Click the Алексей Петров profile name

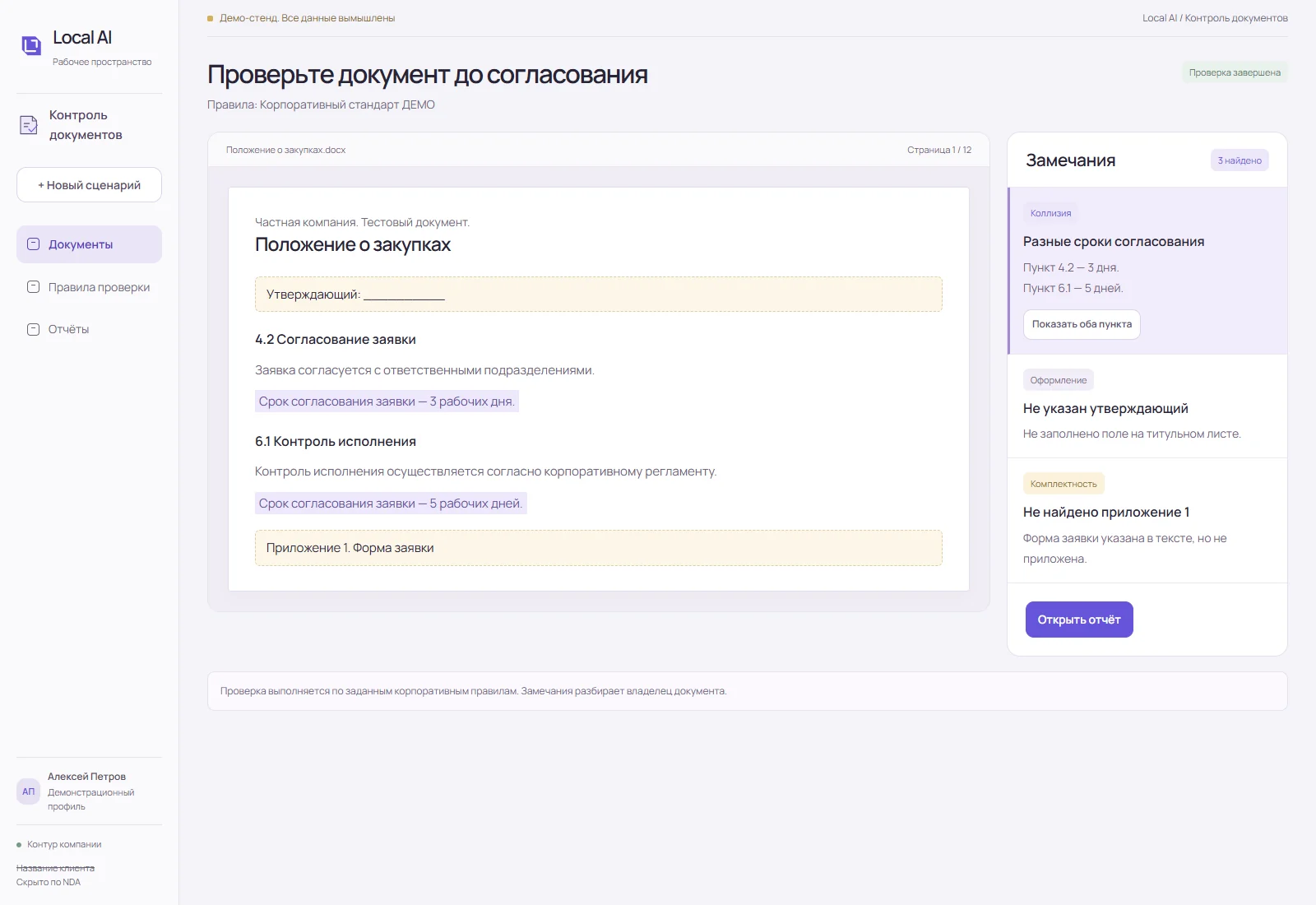[86, 777]
